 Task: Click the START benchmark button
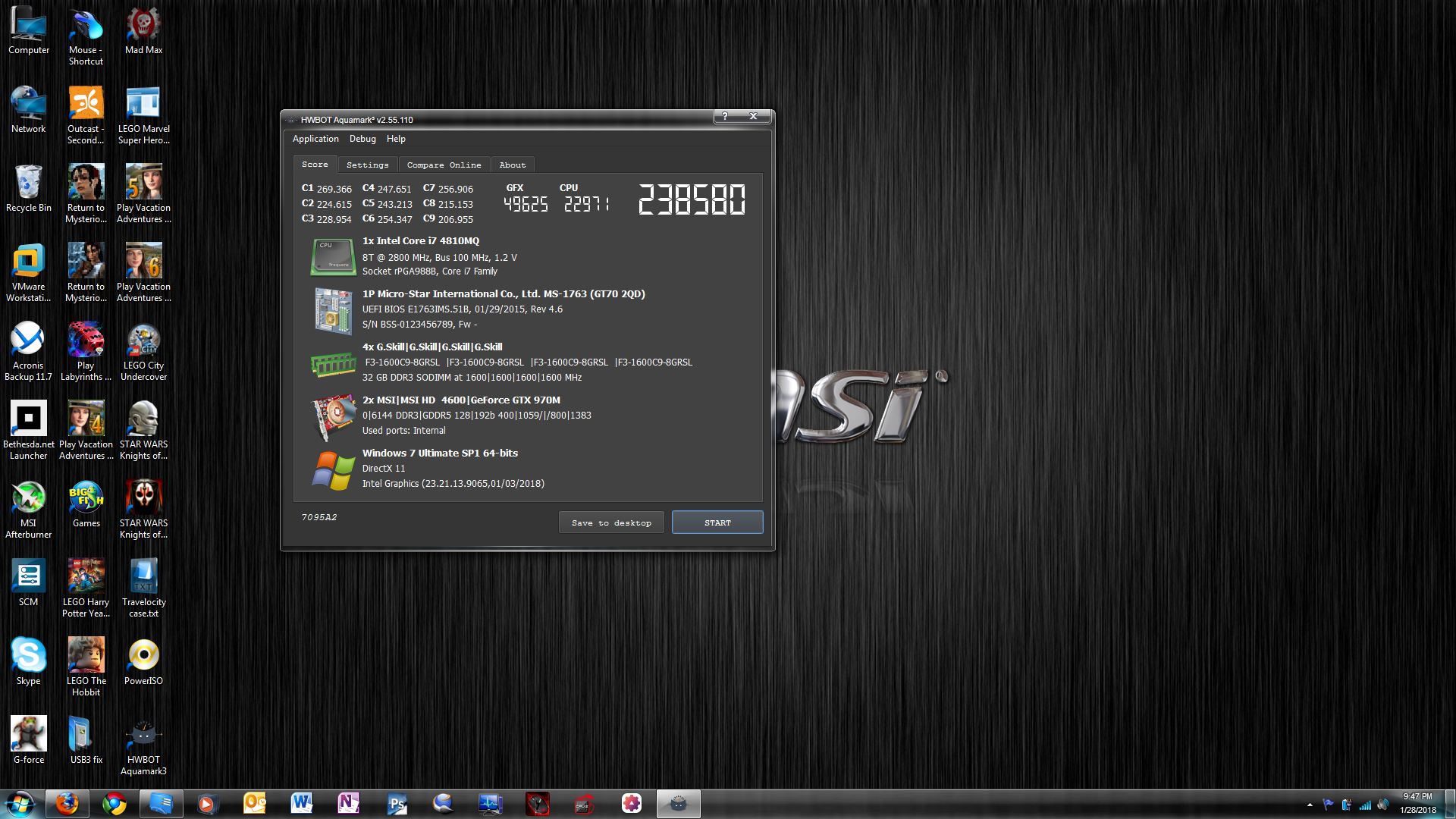point(717,522)
